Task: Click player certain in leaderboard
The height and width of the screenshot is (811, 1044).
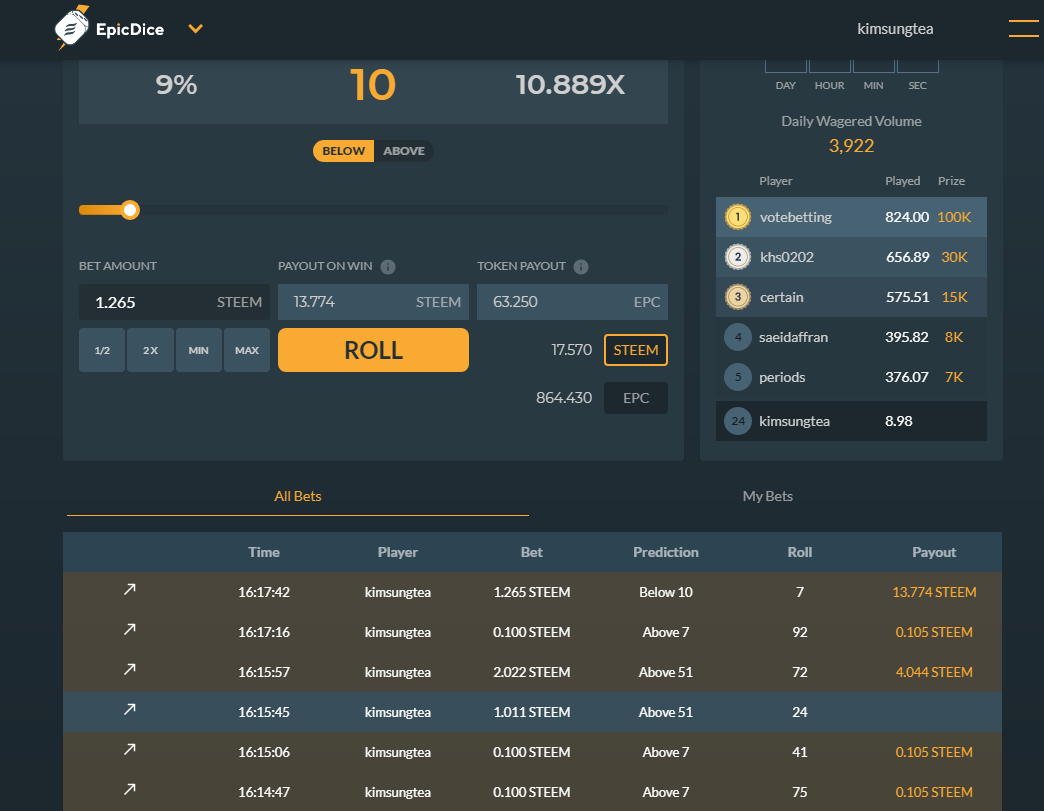Action: click(782, 297)
